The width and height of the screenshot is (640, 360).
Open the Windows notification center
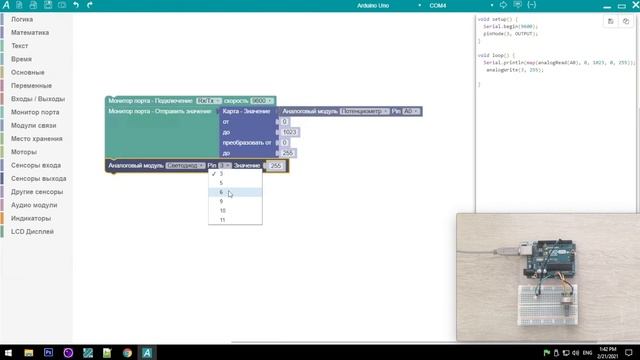pyautogui.click(x=629, y=353)
